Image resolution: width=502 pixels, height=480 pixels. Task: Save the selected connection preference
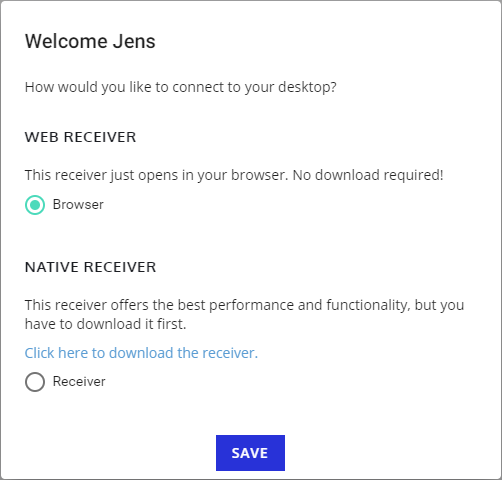[250, 453]
